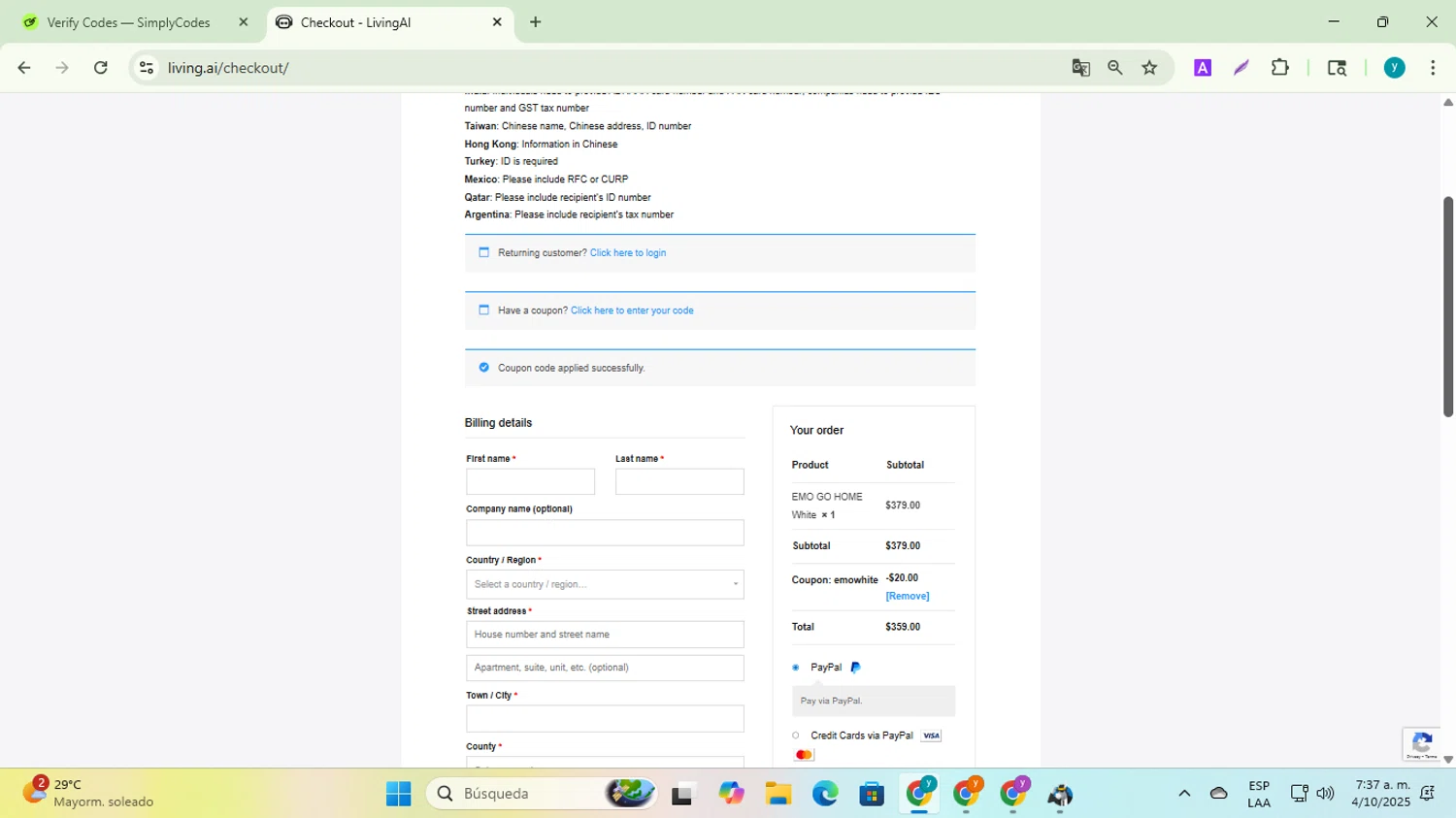Switch input language ESP LAA
The width and height of the screenshot is (1456, 818).
pyautogui.click(x=1259, y=794)
